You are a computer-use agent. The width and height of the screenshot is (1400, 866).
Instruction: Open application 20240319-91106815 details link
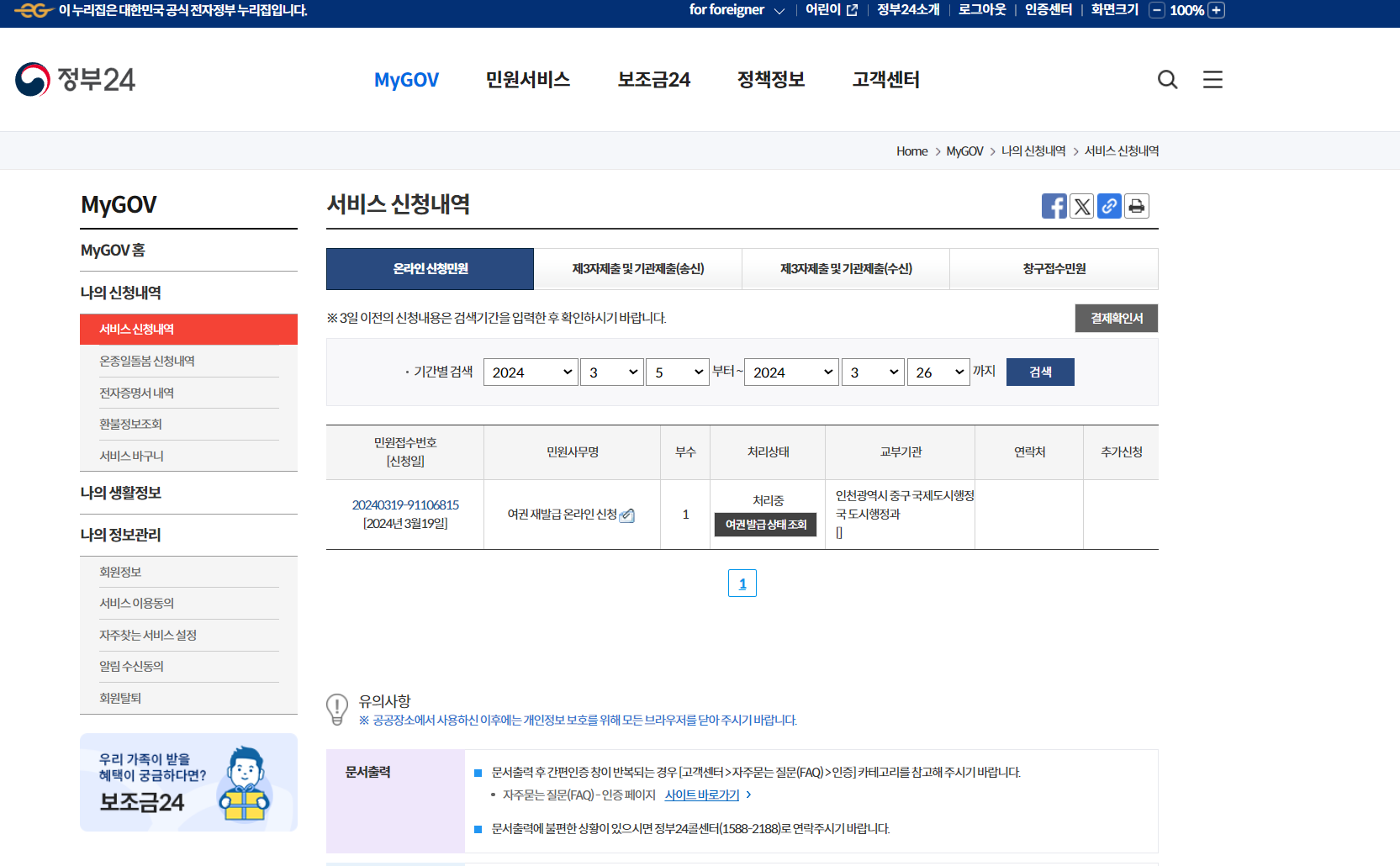pyautogui.click(x=405, y=504)
